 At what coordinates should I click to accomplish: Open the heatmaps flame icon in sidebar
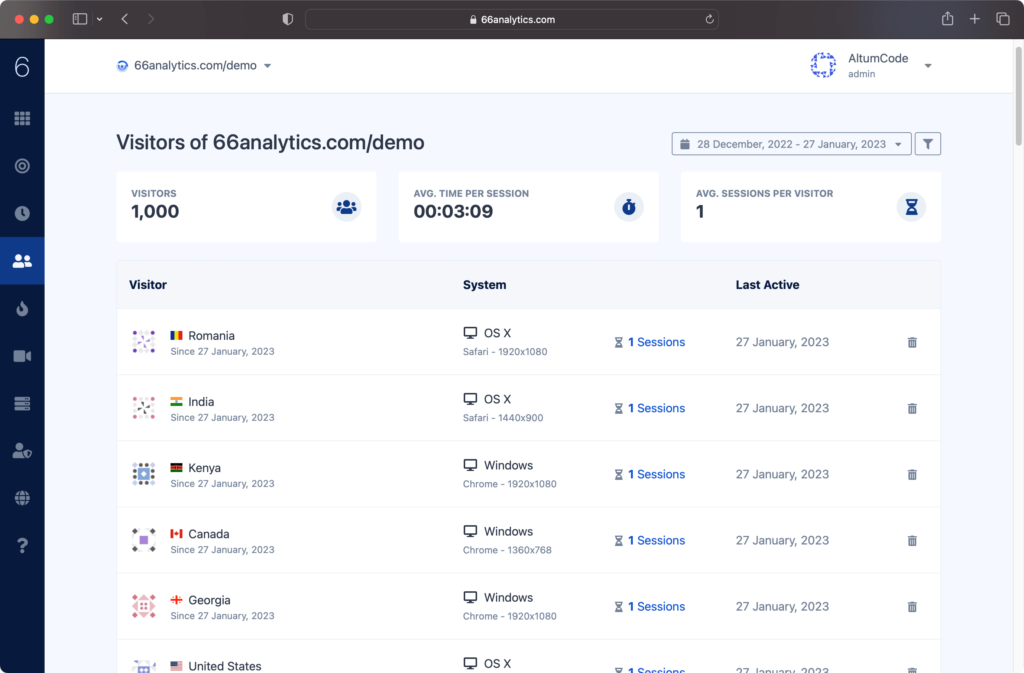click(x=22, y=309)
